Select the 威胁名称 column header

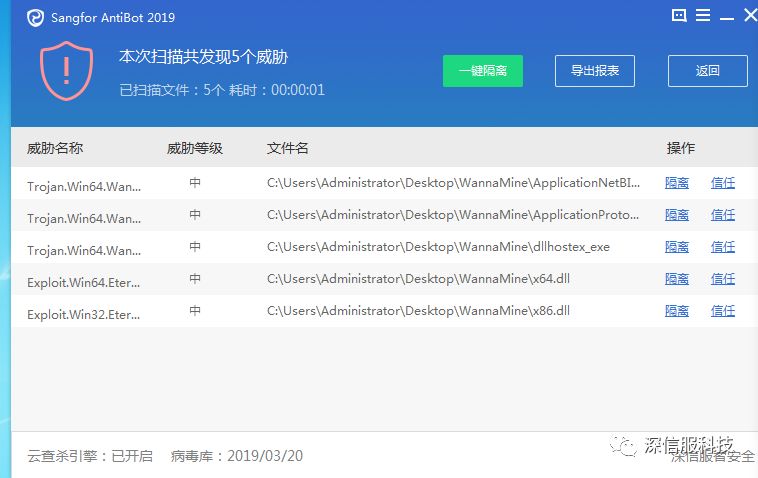(x=55, y=148)
